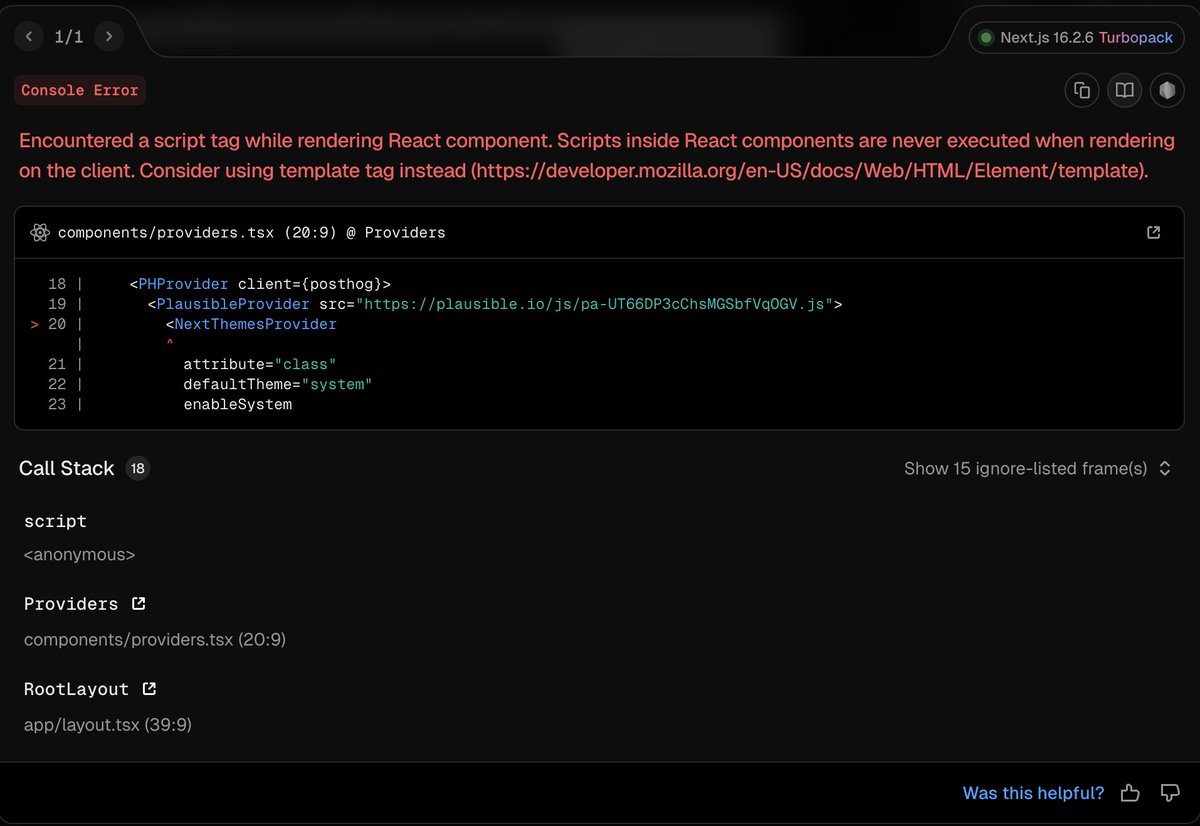Screen dimensions: 1200x826
Task: Open Node.js inspector hexagon icon
Action: [x=1167, y=90]
